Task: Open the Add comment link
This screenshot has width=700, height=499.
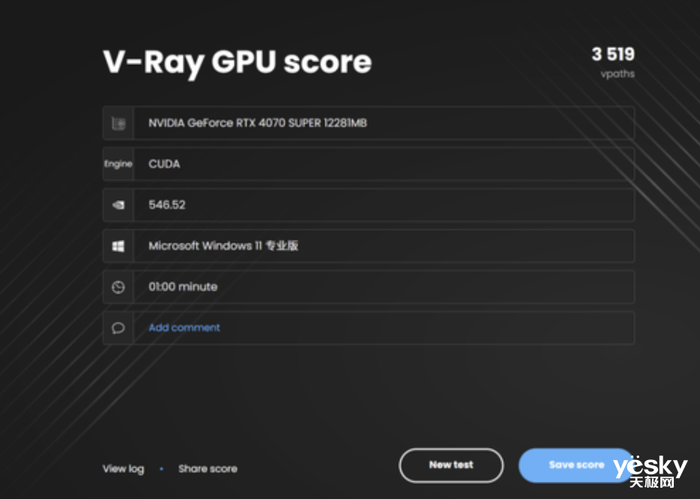Action: pyautogui.click(x=184, y=328)
